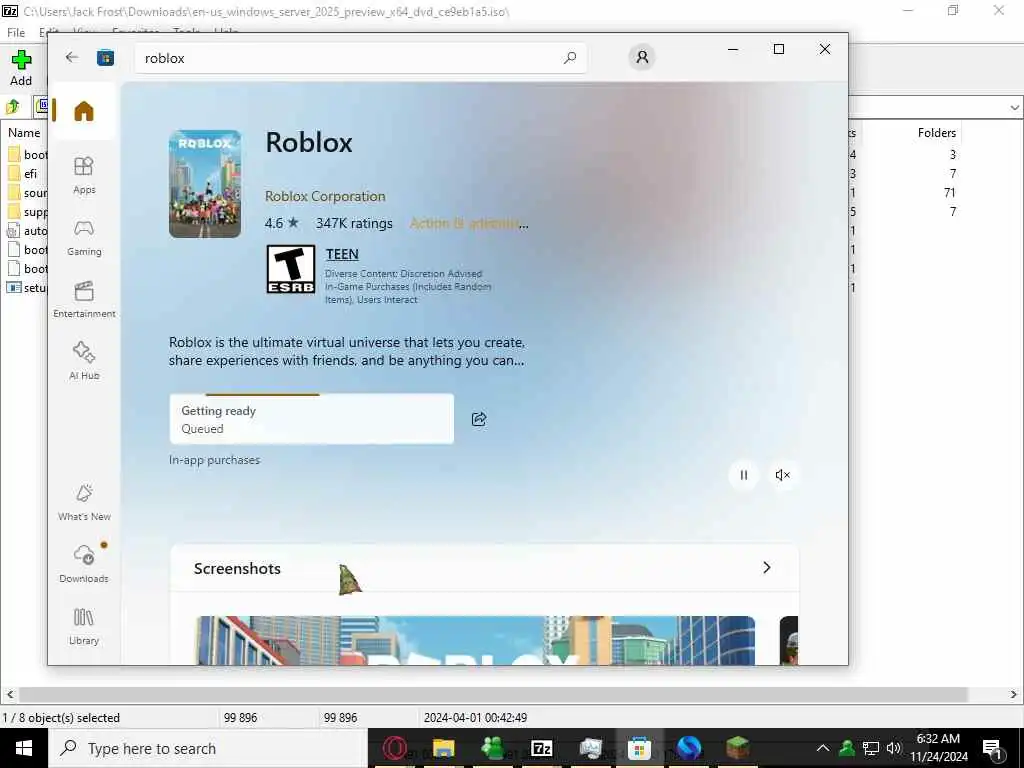Select the first boot folder in 7-Zip
1024x768 pixels.
(x=27, y=155)
